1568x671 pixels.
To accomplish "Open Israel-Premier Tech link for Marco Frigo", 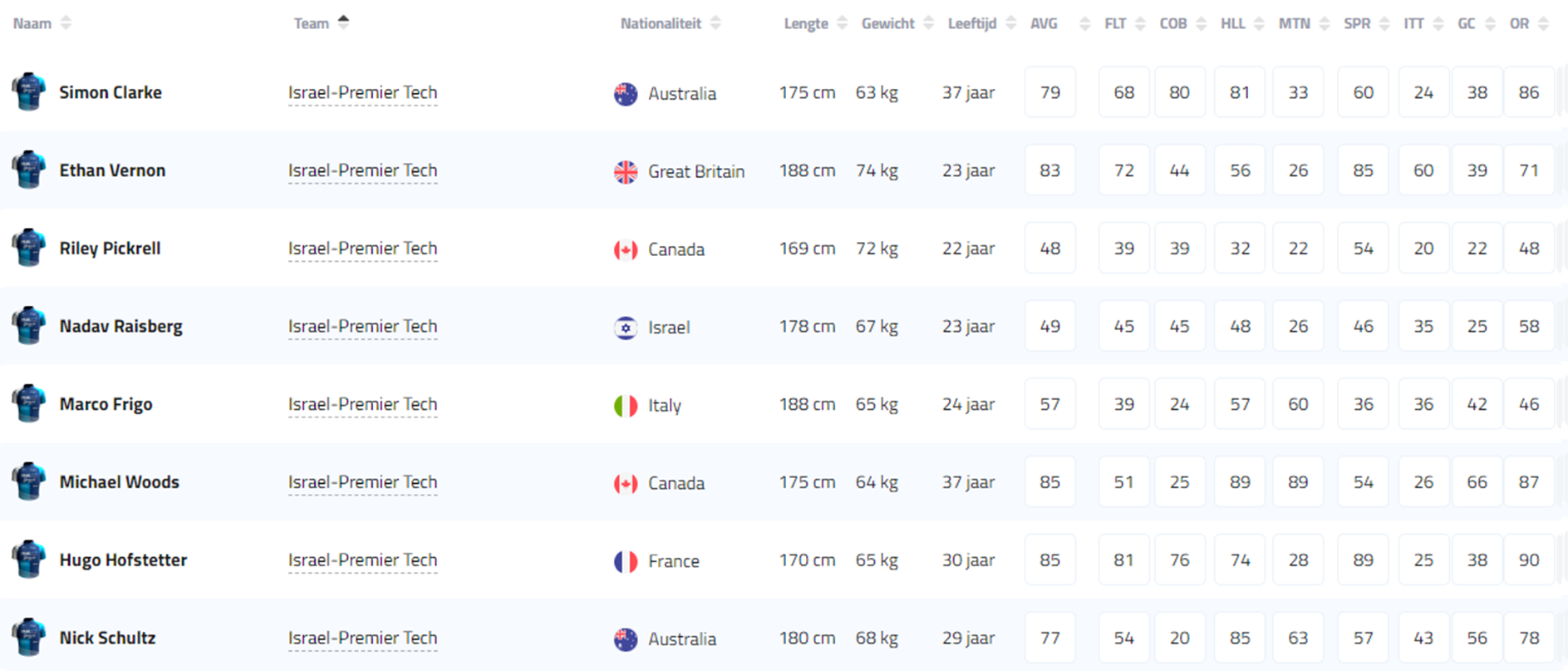I will [362, 404].
